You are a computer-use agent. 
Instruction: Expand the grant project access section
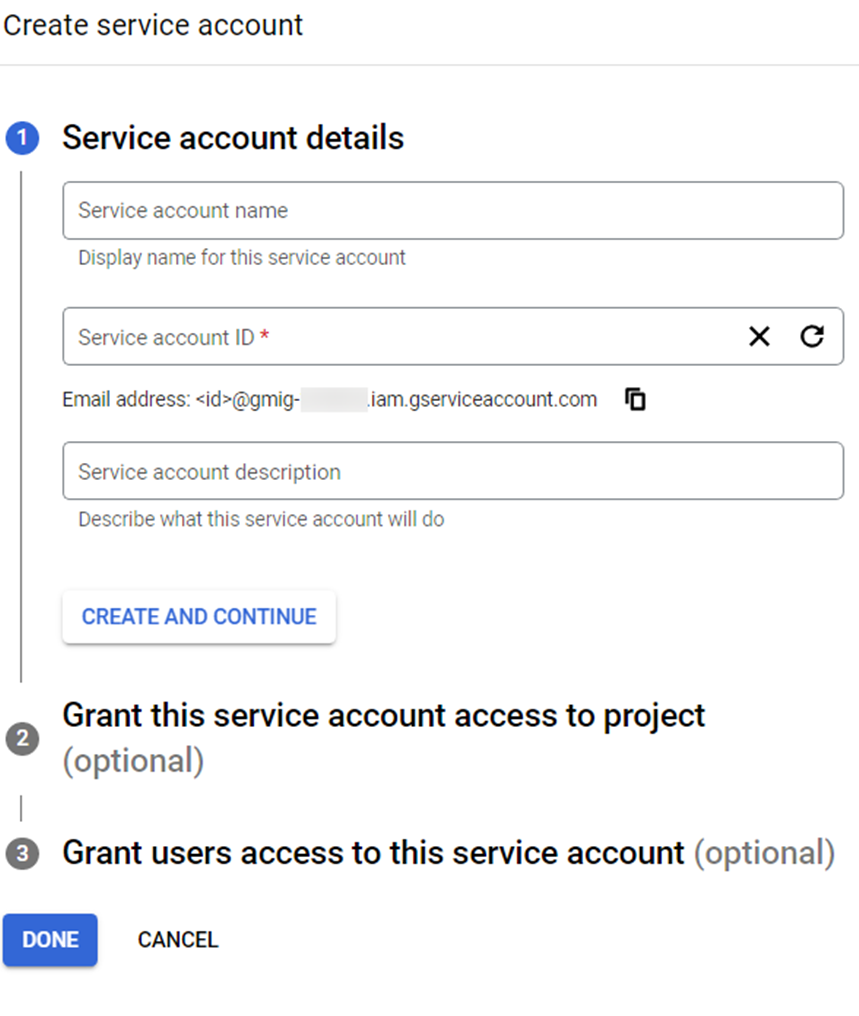pyautogui.click(x=384, y=735)
